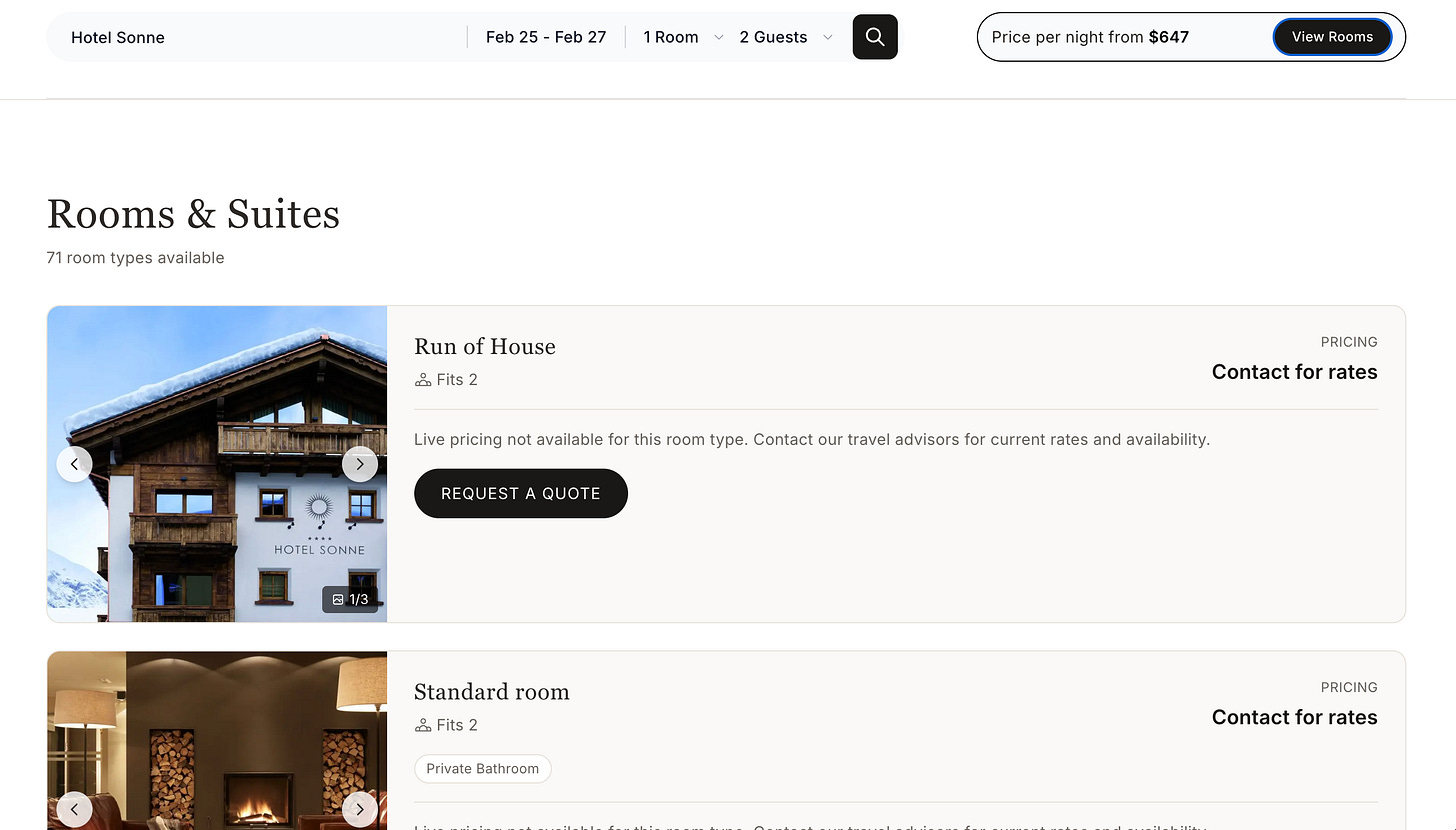Viewport: 1456px width, 830px height.
Task: Show next photo of Standard room
Action: 360,809
